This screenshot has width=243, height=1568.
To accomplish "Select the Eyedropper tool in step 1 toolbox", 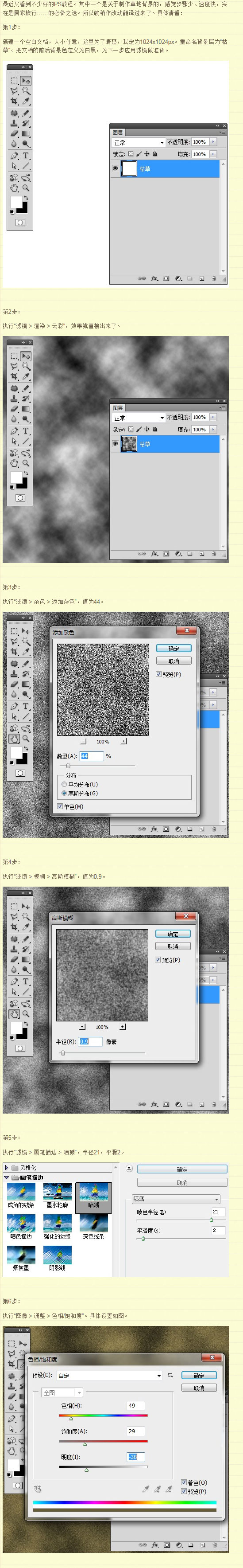I will 26,101.
